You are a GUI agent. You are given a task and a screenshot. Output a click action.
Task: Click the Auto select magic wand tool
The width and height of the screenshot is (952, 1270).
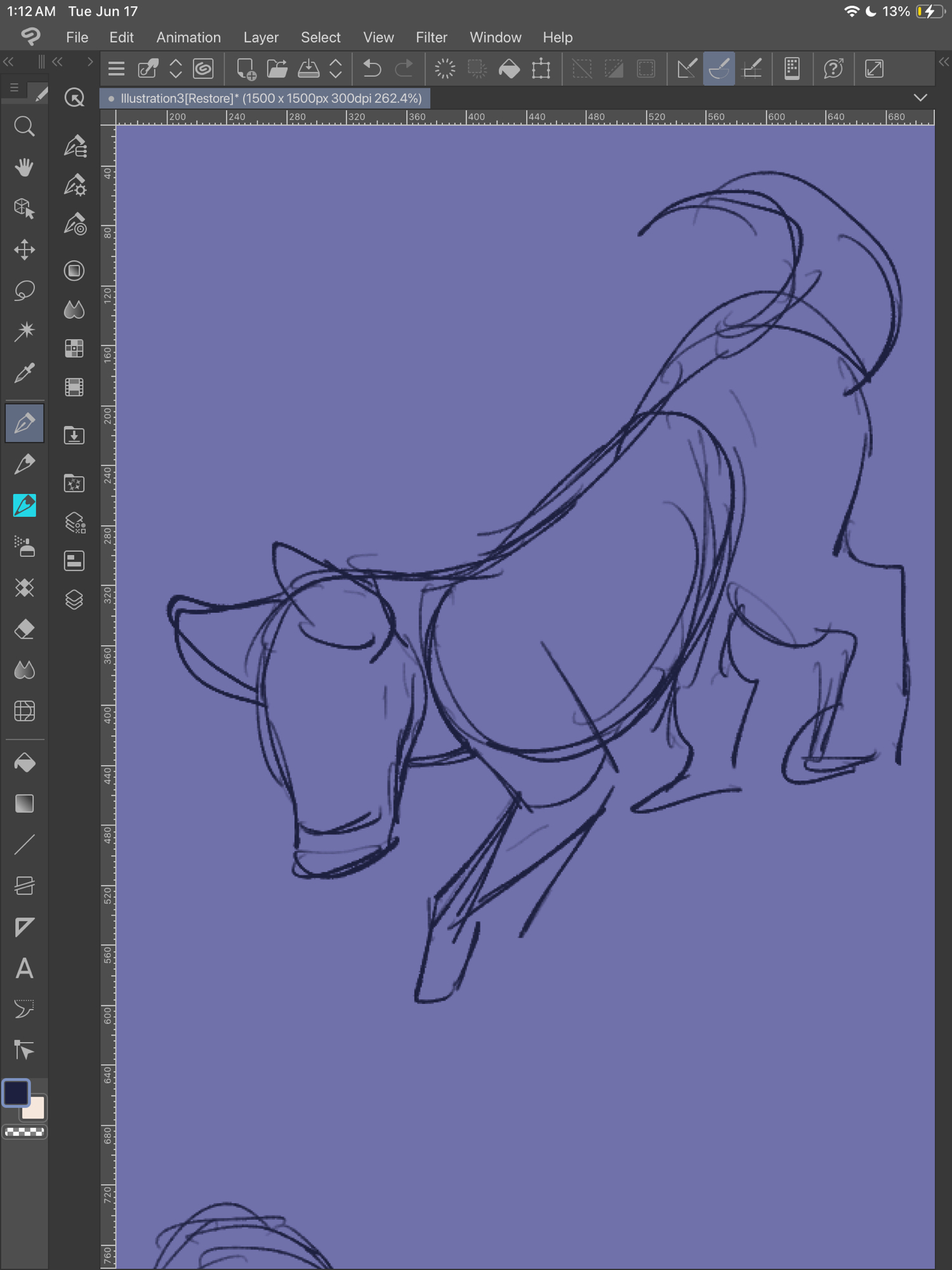click(24, 331)
